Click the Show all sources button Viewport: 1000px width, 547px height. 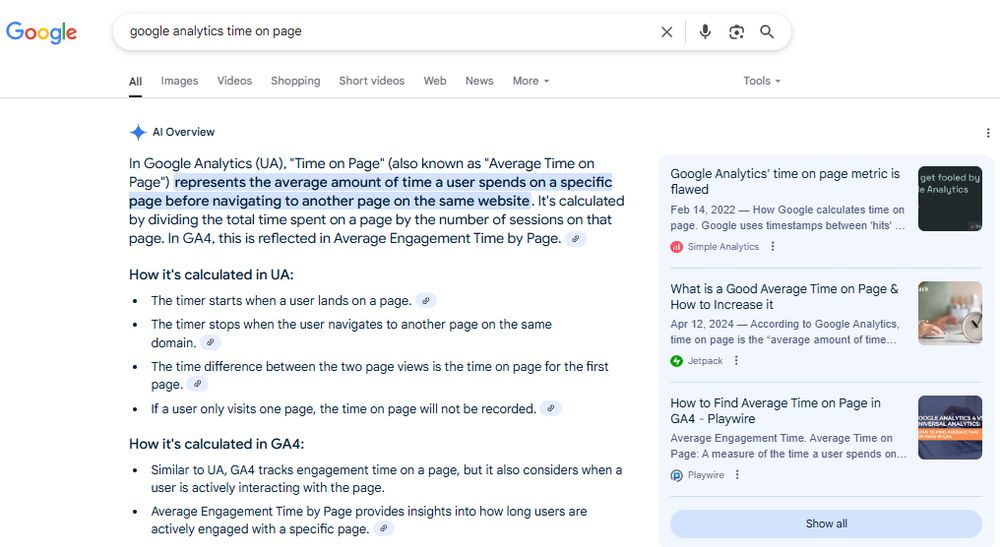[826, 523]
